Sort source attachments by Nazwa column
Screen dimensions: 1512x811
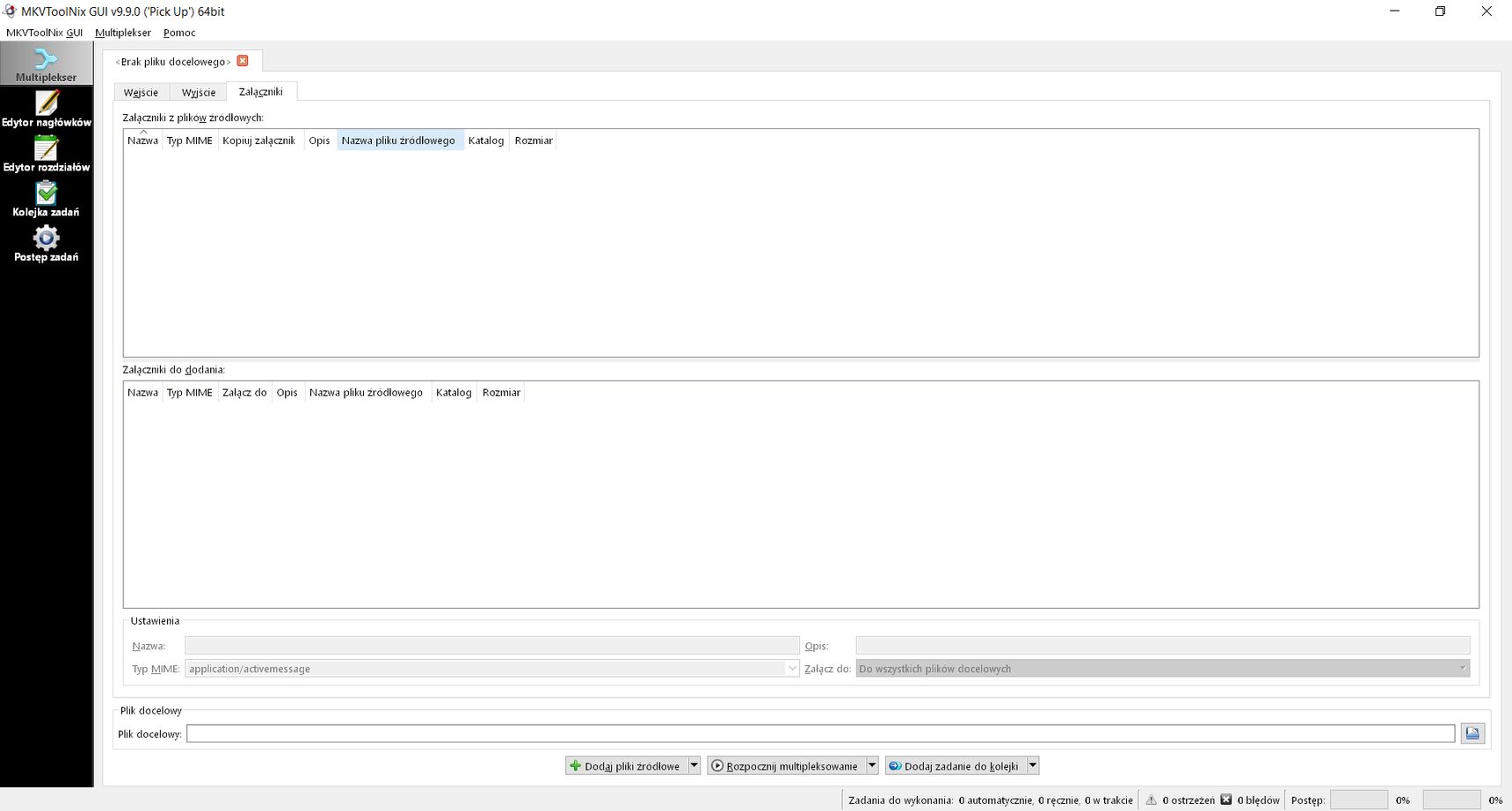[x=142, y=141]
